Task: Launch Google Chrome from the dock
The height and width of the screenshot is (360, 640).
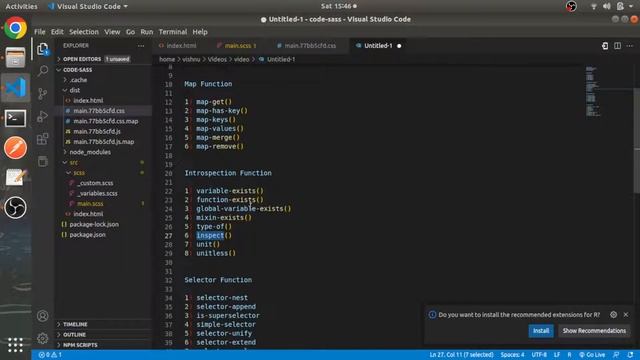Action: coord(16,28)
